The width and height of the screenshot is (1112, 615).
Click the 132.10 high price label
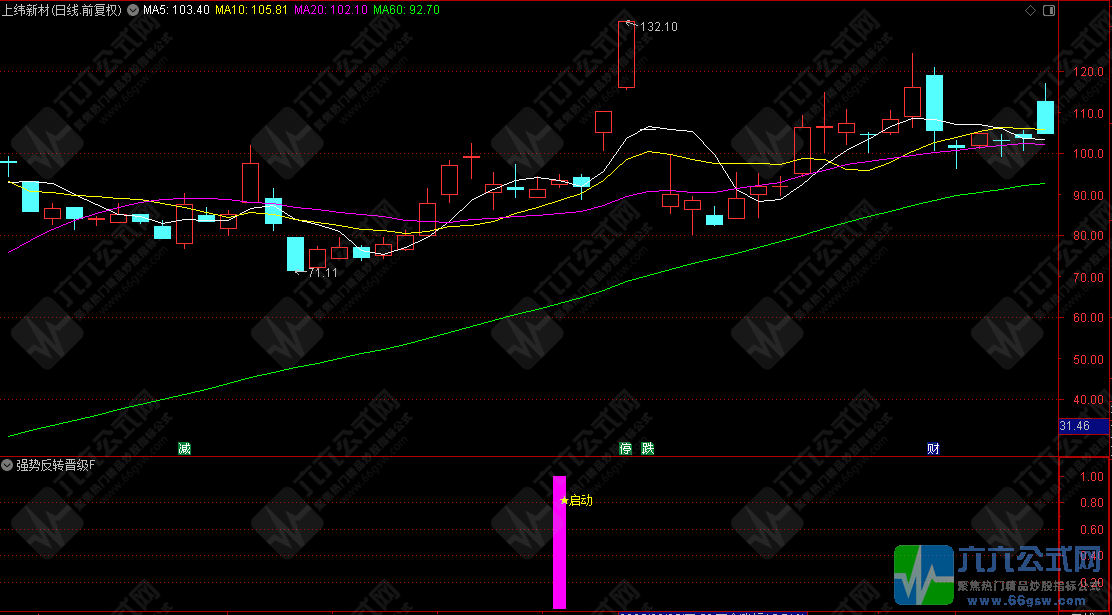click(659, 27)
